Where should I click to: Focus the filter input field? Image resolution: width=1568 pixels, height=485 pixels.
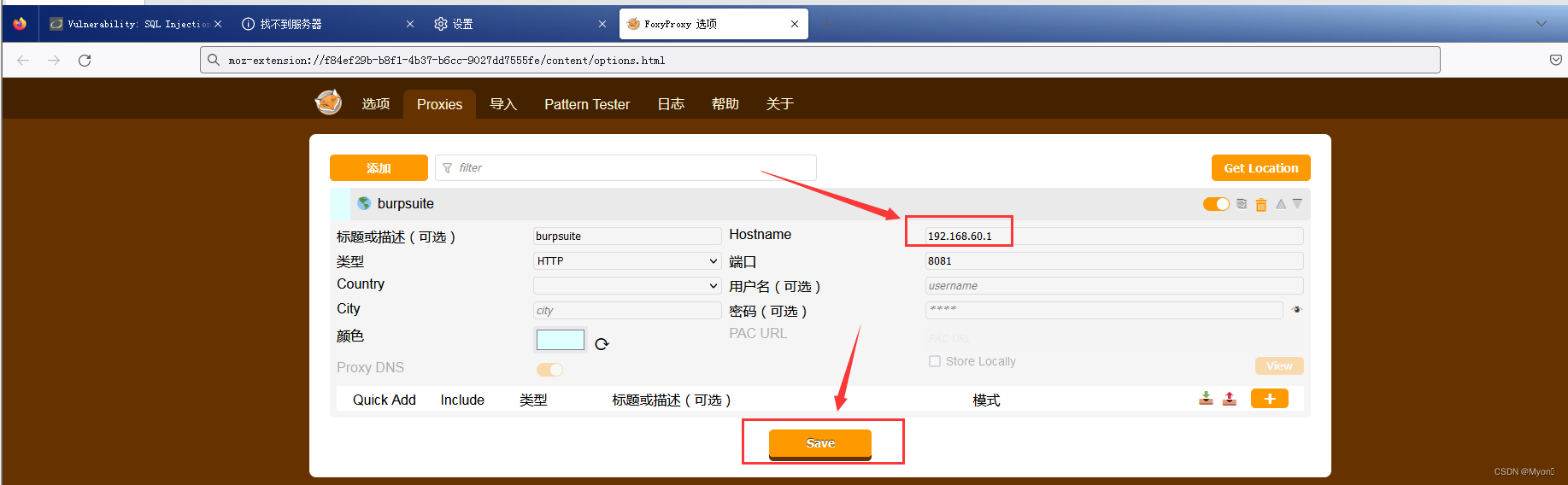(x=625, y=168)
